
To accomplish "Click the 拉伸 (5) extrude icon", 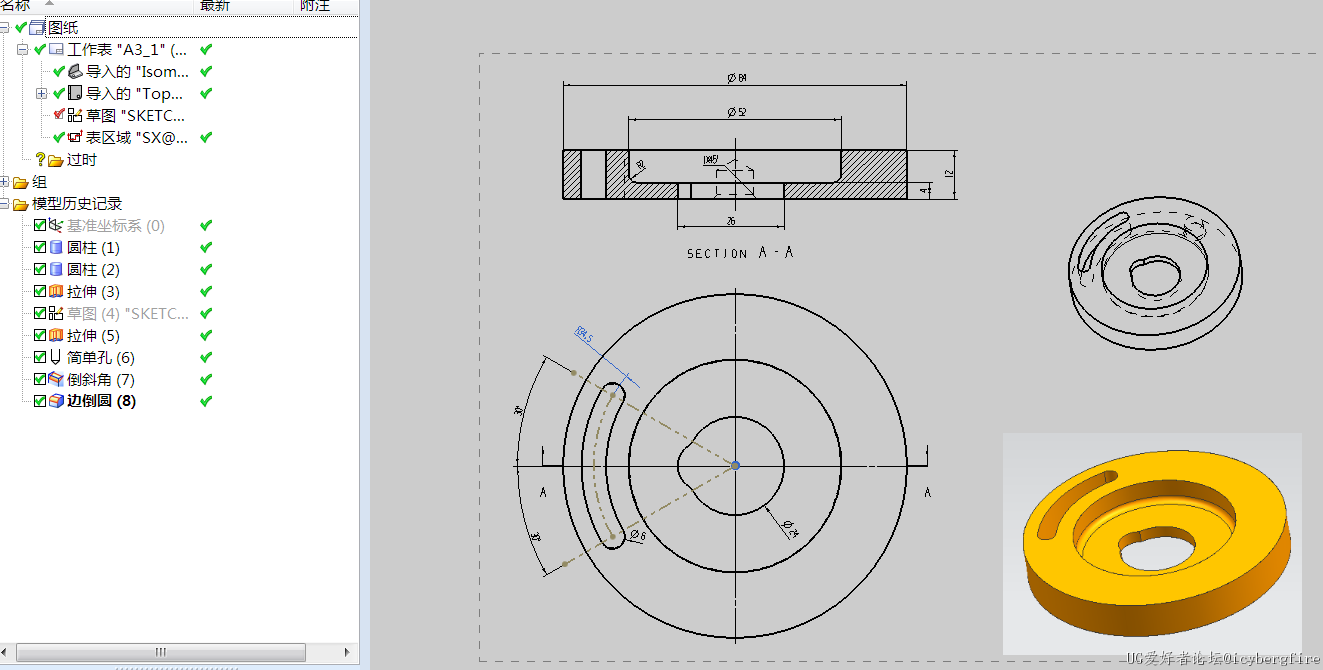I will tap(56, 336).
